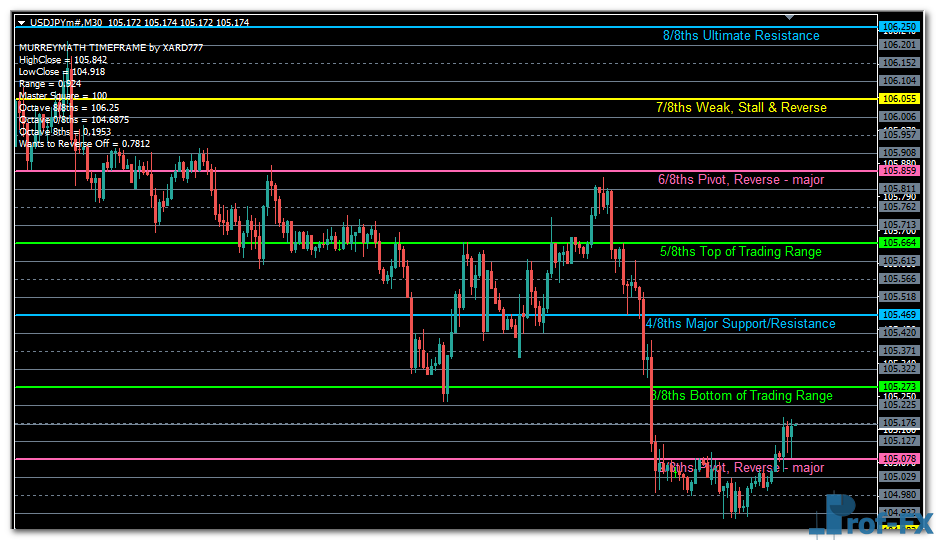Click the gray chart shift triangle marker

[791, 18]
